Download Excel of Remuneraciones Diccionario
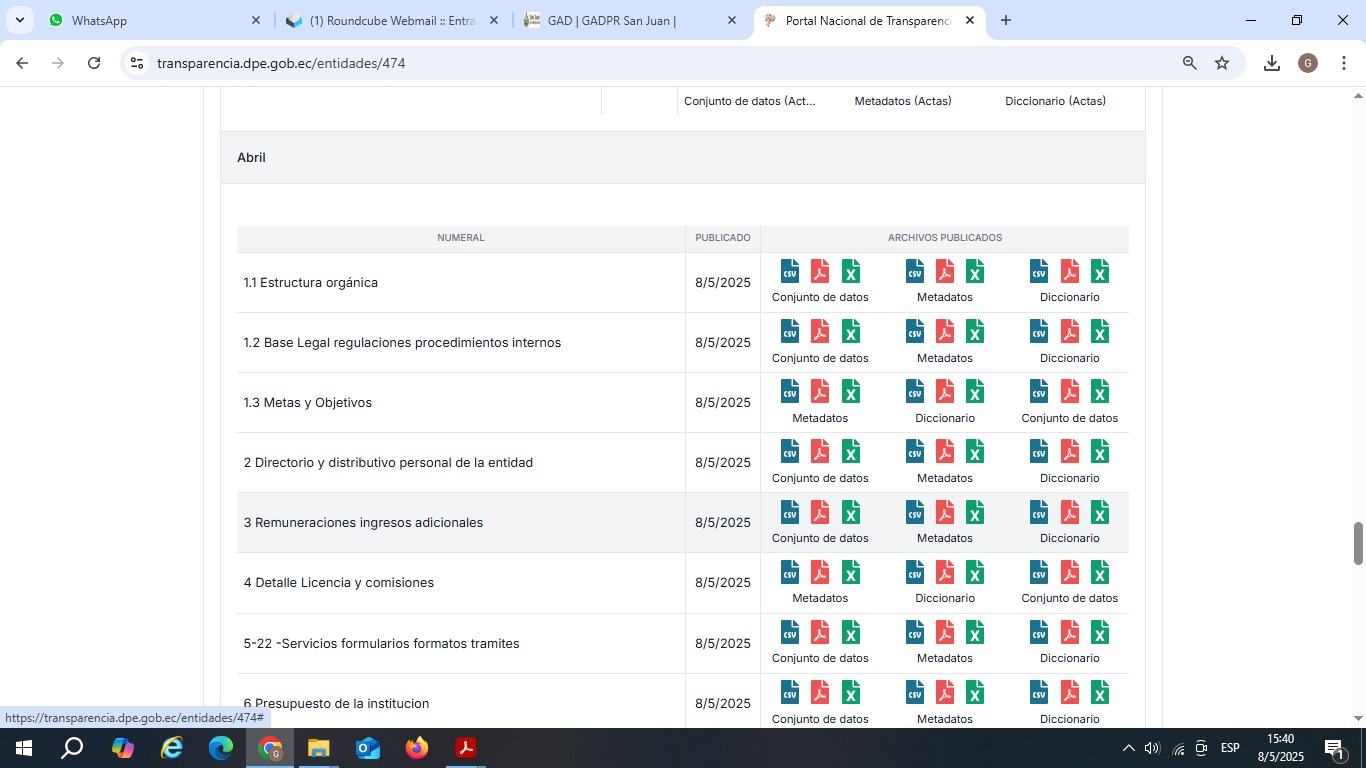This screenshot has width=1366, height=768. [1100, 512]
